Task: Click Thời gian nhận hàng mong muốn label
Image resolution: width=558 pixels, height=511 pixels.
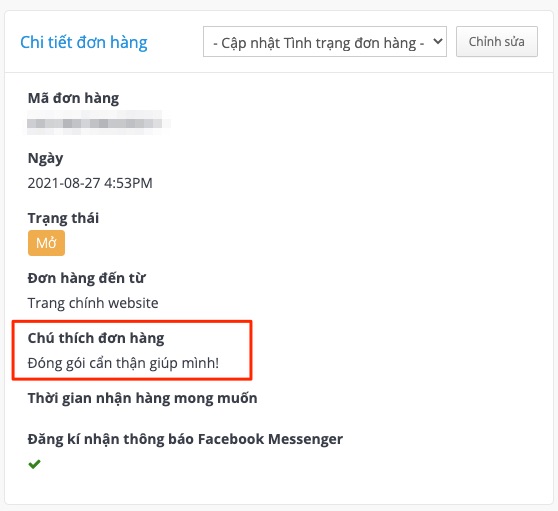Action: coord(142,398)
